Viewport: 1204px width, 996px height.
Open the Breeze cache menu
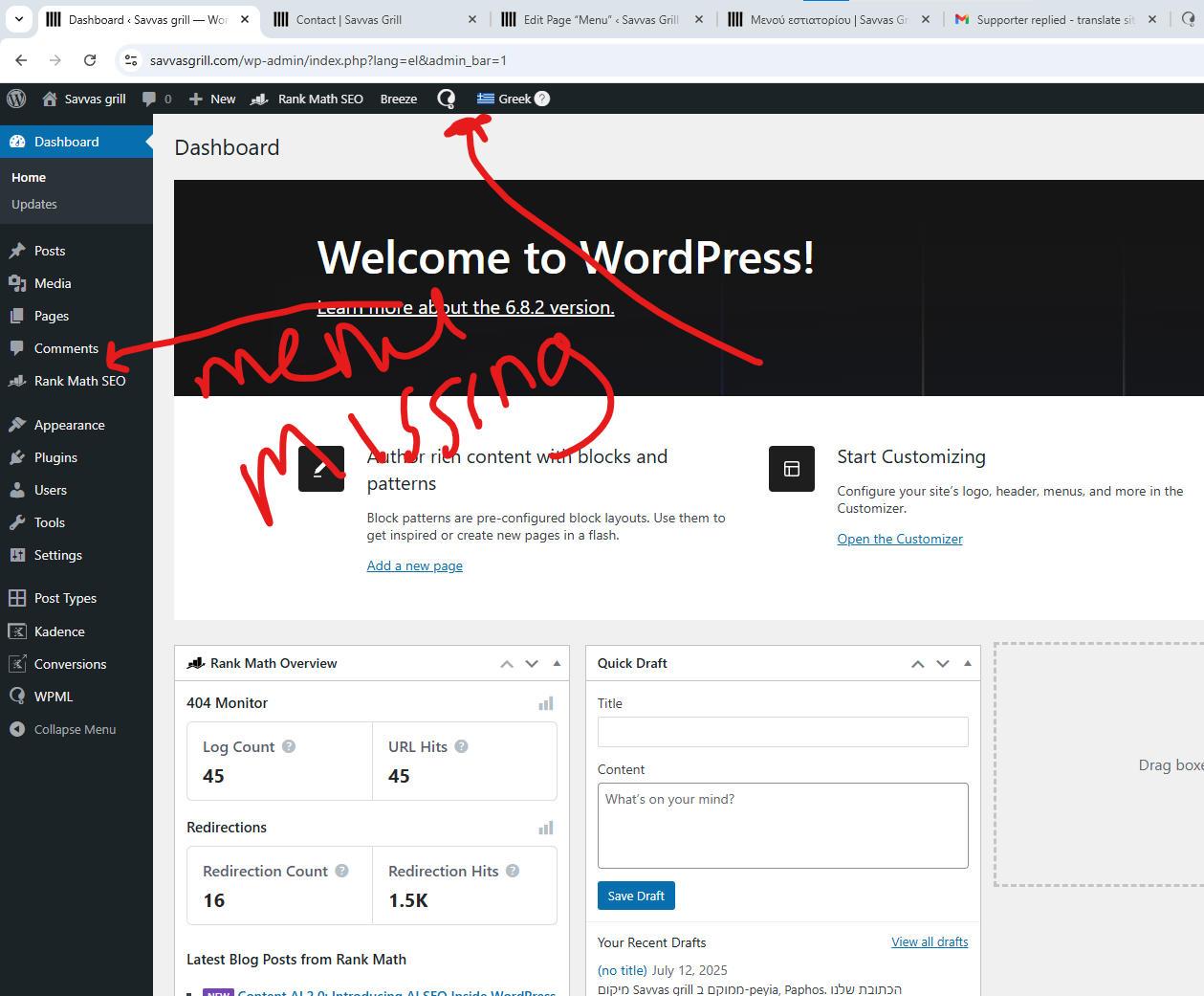[x=399, y=99]
